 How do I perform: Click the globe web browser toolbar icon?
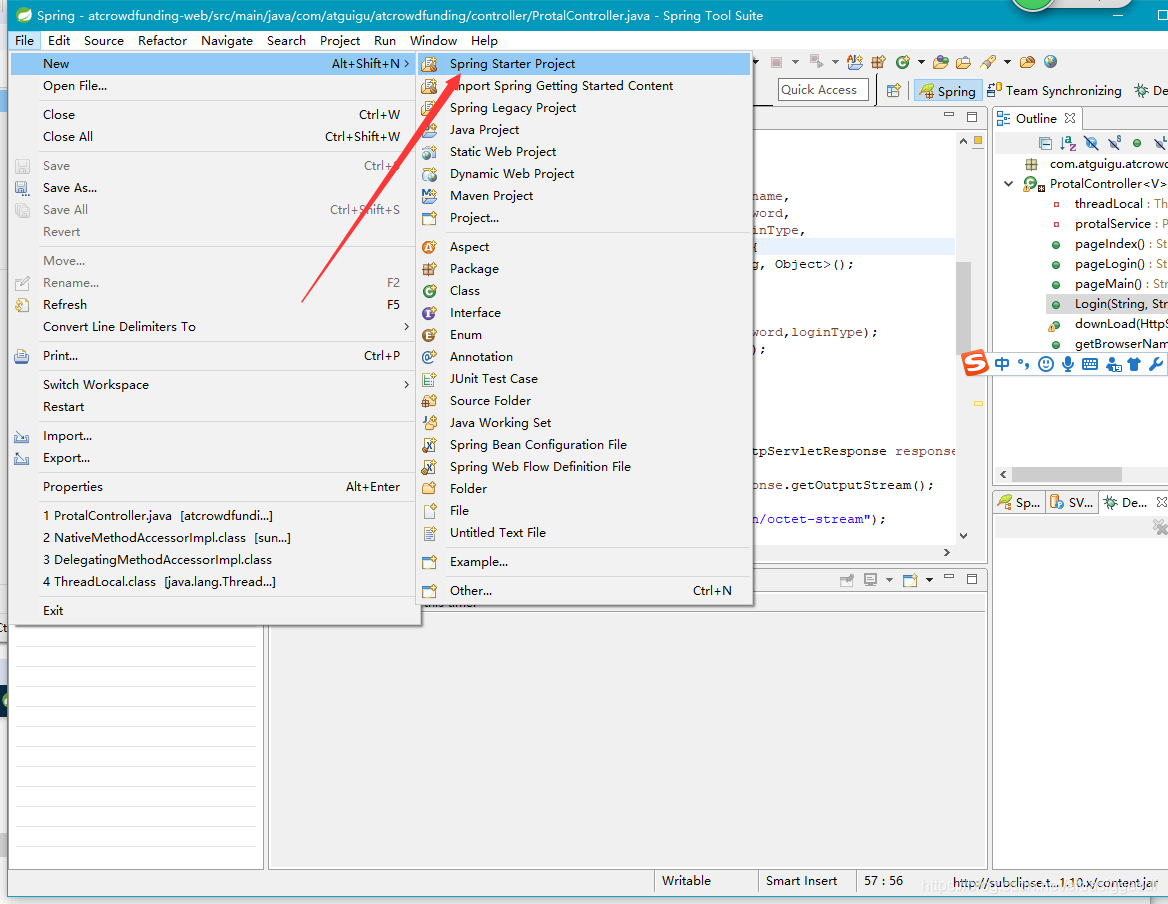1050,62
